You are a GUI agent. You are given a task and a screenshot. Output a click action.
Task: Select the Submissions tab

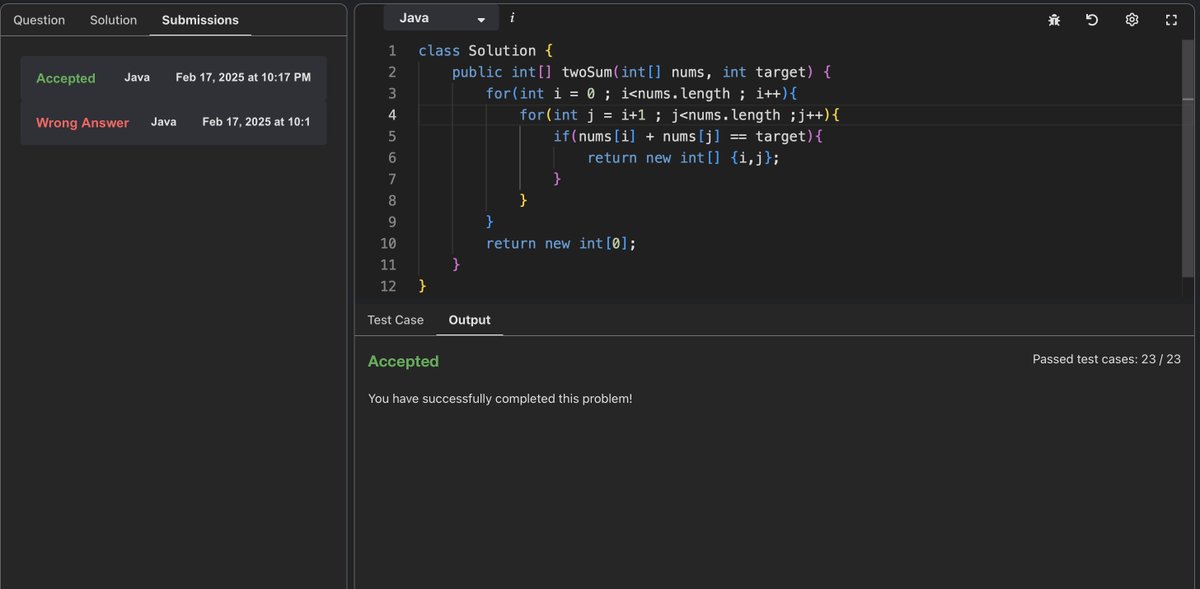199,19
